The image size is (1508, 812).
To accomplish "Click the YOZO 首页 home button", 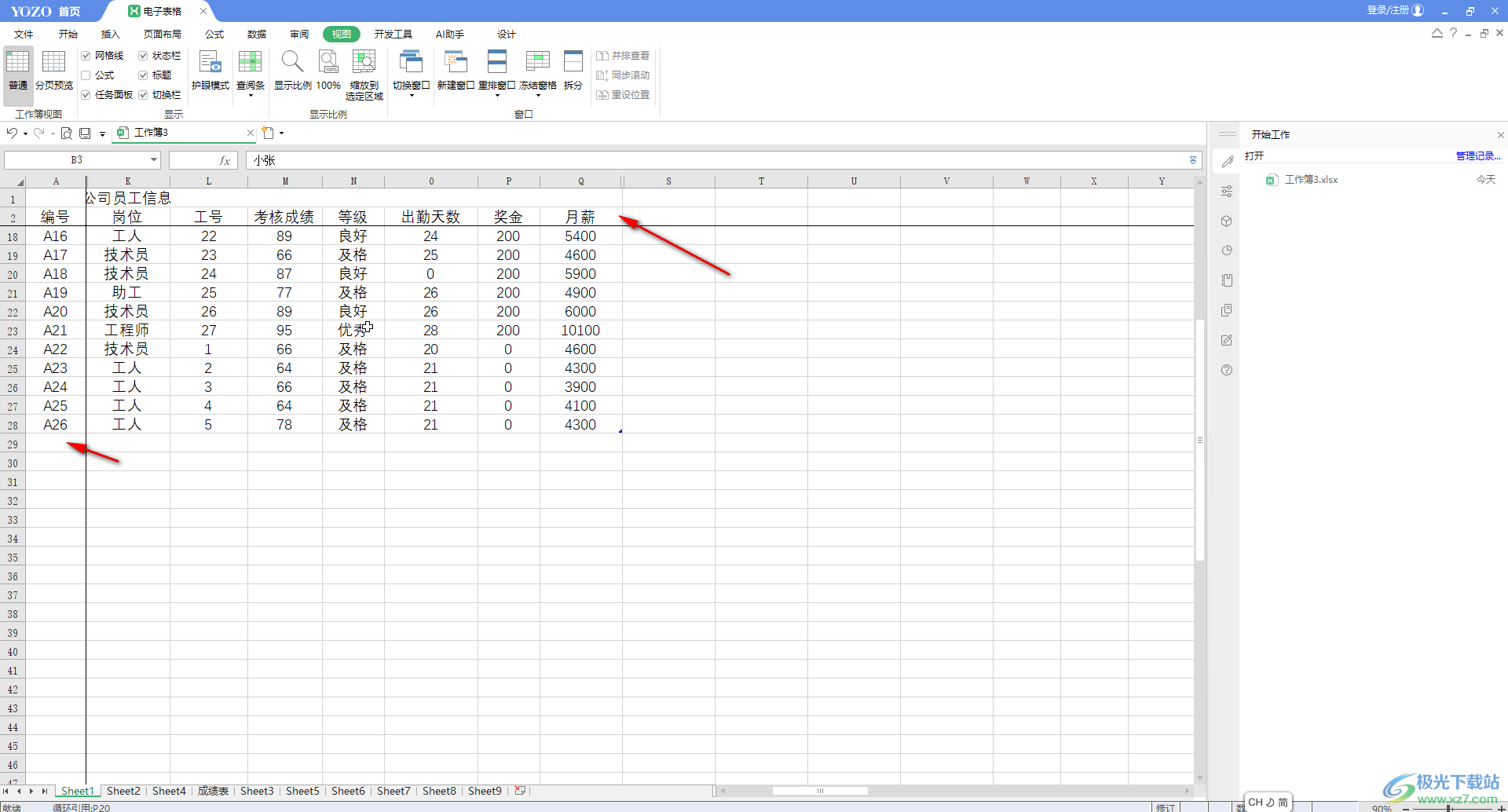I will [x=46, y=11].
